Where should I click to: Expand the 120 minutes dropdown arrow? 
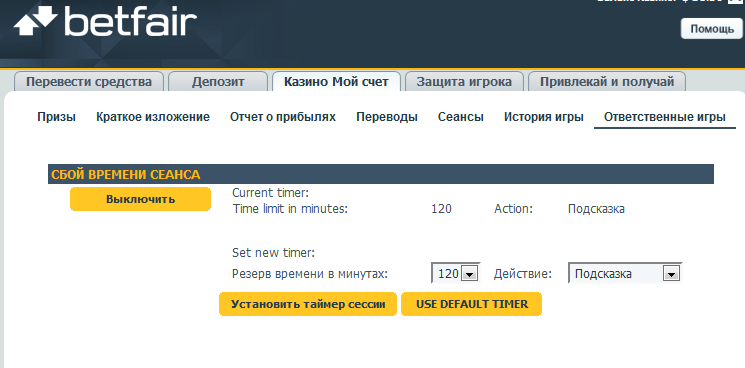coord(469,274)
